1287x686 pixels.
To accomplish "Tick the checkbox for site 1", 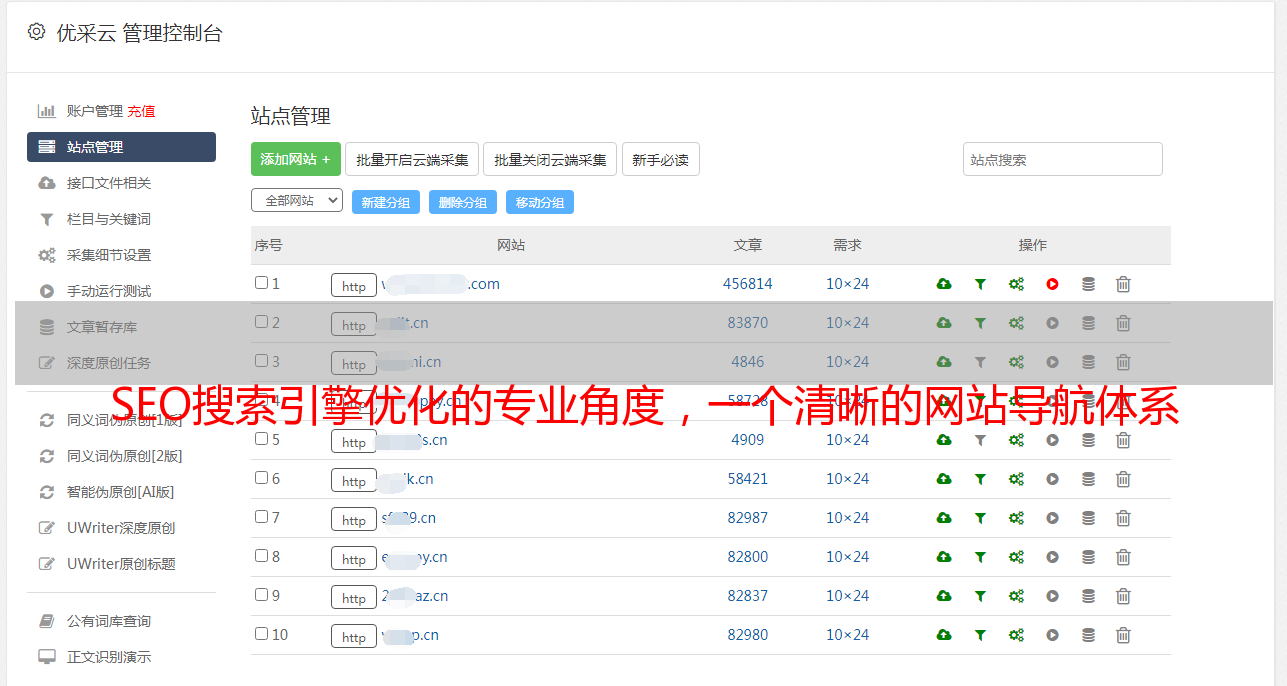I will (261, 283).
